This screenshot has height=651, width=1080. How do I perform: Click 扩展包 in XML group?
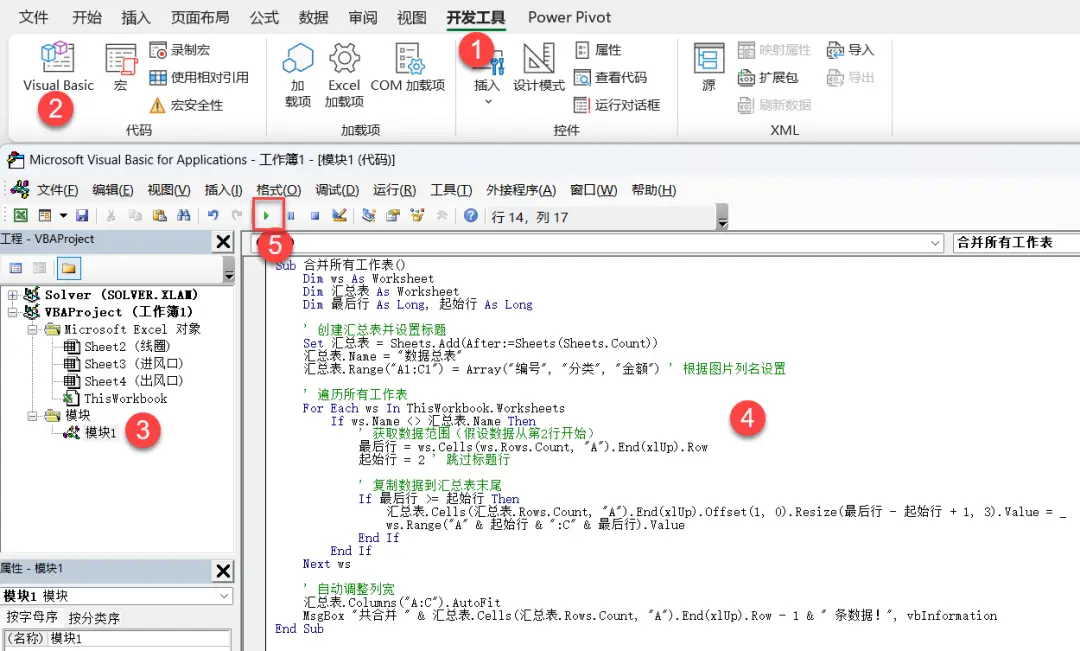coord(767,77)
